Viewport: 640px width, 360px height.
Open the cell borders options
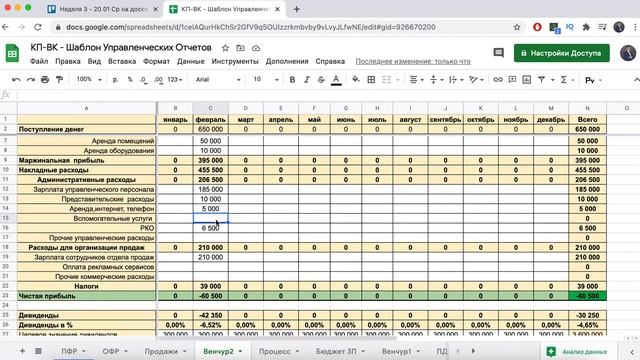[x=371, y=80]
